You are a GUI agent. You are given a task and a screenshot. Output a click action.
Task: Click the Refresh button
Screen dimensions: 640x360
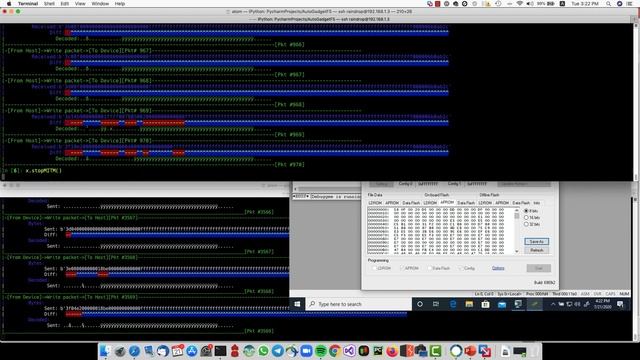point(536,250)
